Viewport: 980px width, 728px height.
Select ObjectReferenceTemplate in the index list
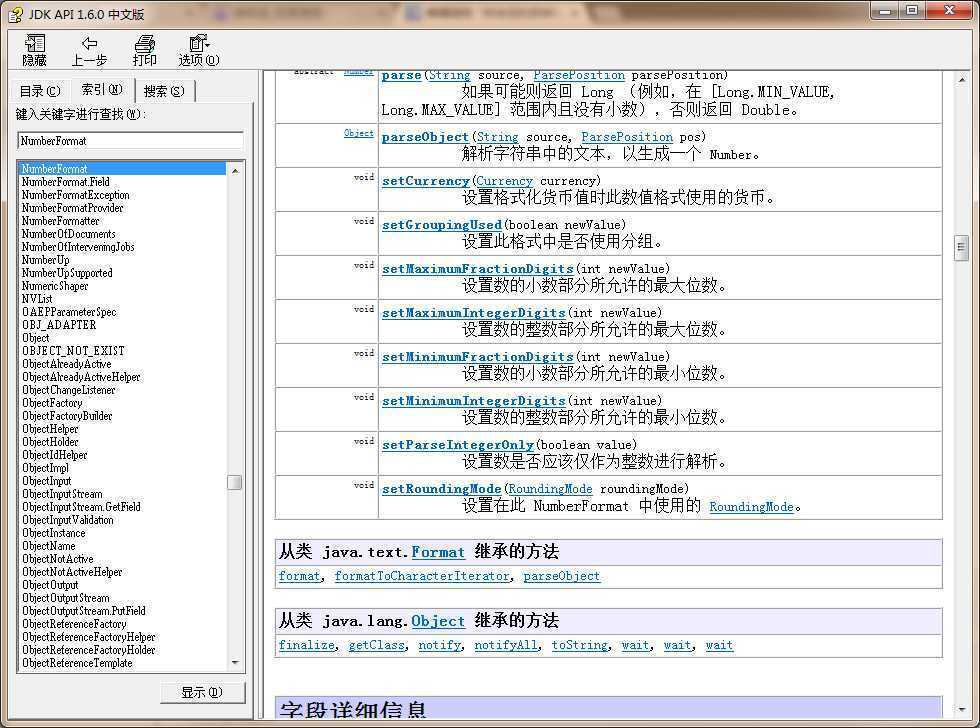coord(78,663)
